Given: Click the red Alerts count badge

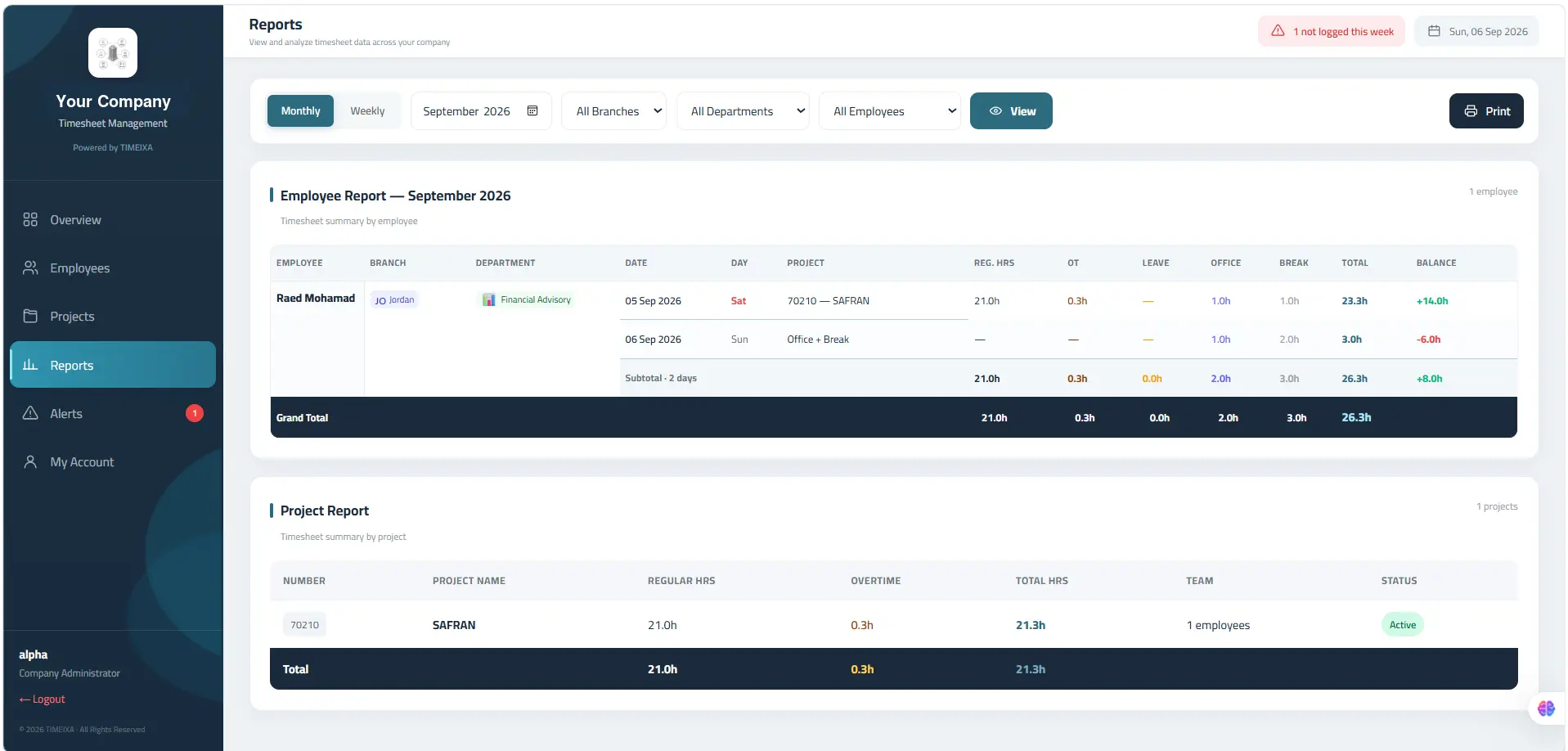Looking at the screenshot, I should [x=195, y=413].
